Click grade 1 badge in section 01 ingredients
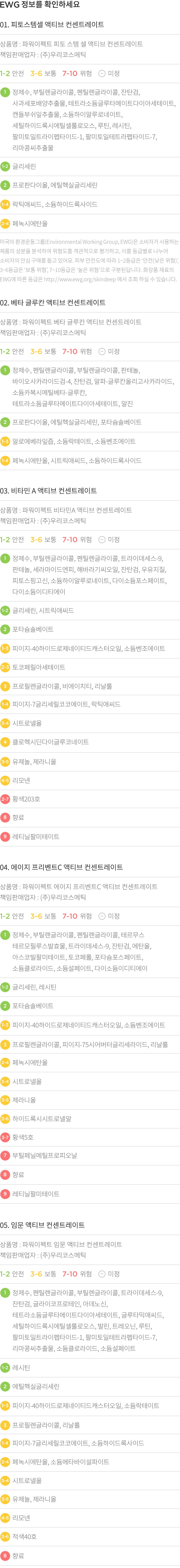The height and width of the screenshot is (1568, 180). click(5, 92)
